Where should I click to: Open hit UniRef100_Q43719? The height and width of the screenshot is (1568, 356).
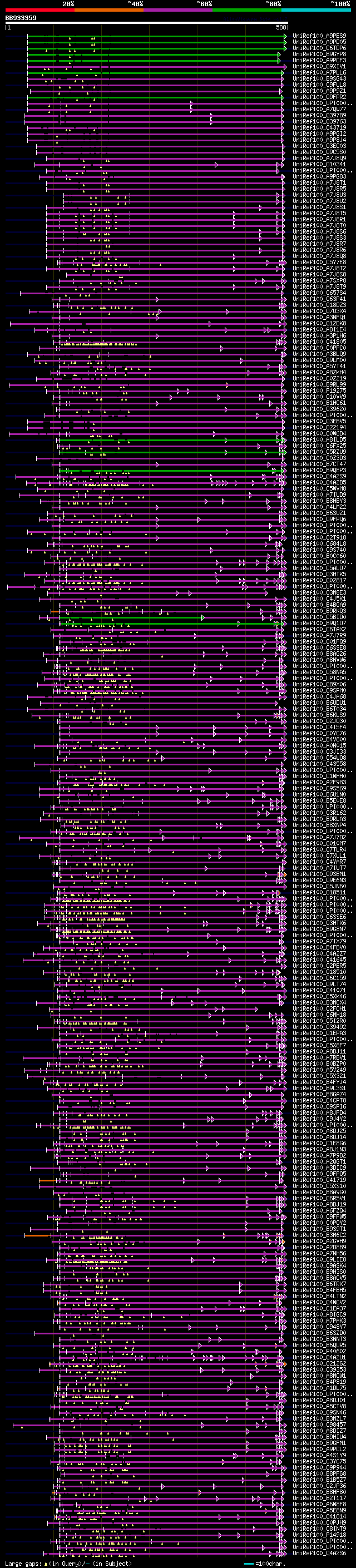(x=319, y=127)
